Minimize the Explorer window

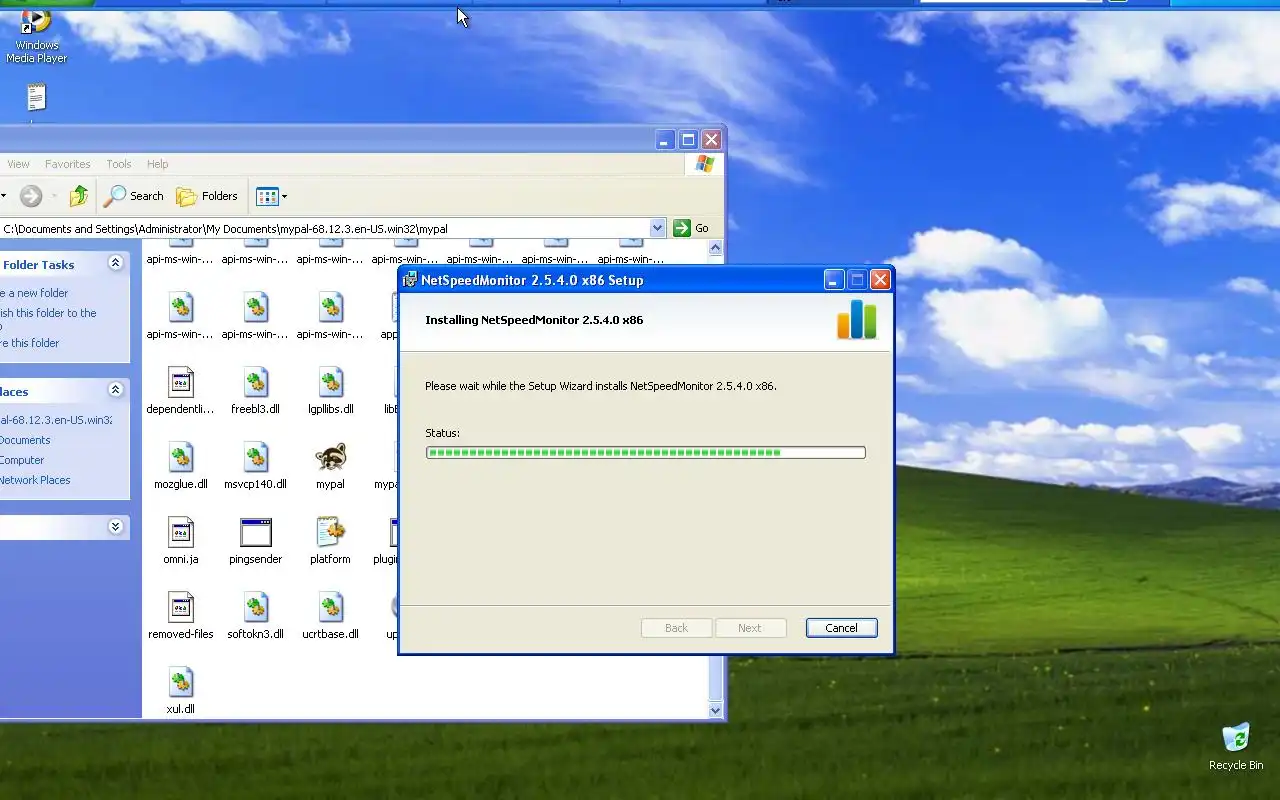[665, 140]
